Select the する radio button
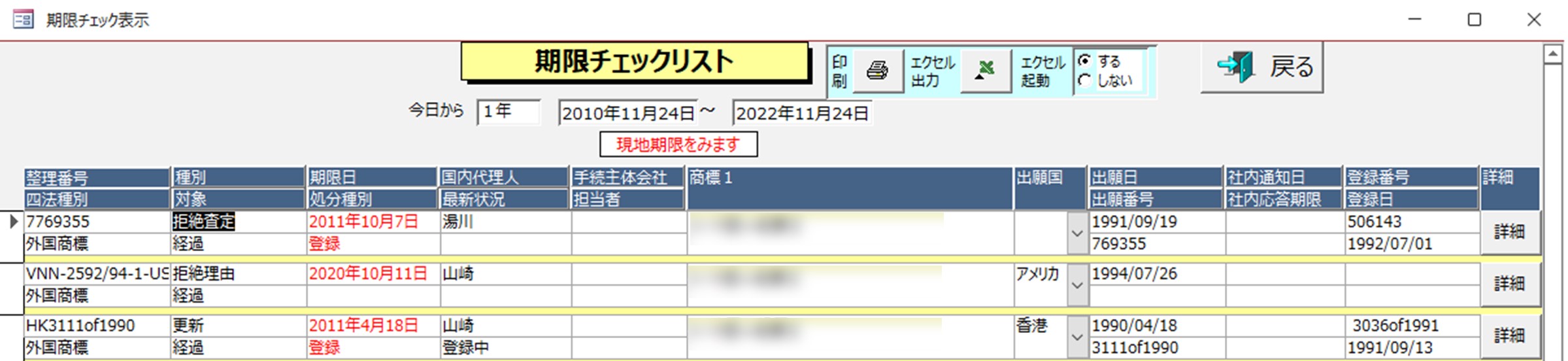This screenshot has width=1568, height=361. pyautogui.click(x=1085, y=61)
